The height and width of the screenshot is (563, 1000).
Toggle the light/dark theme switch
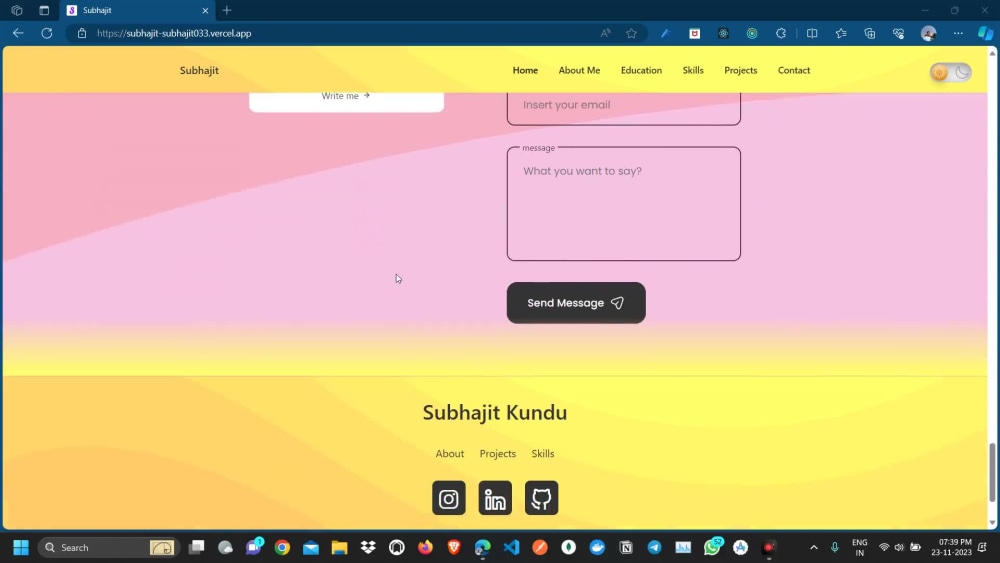click(950, 72)
